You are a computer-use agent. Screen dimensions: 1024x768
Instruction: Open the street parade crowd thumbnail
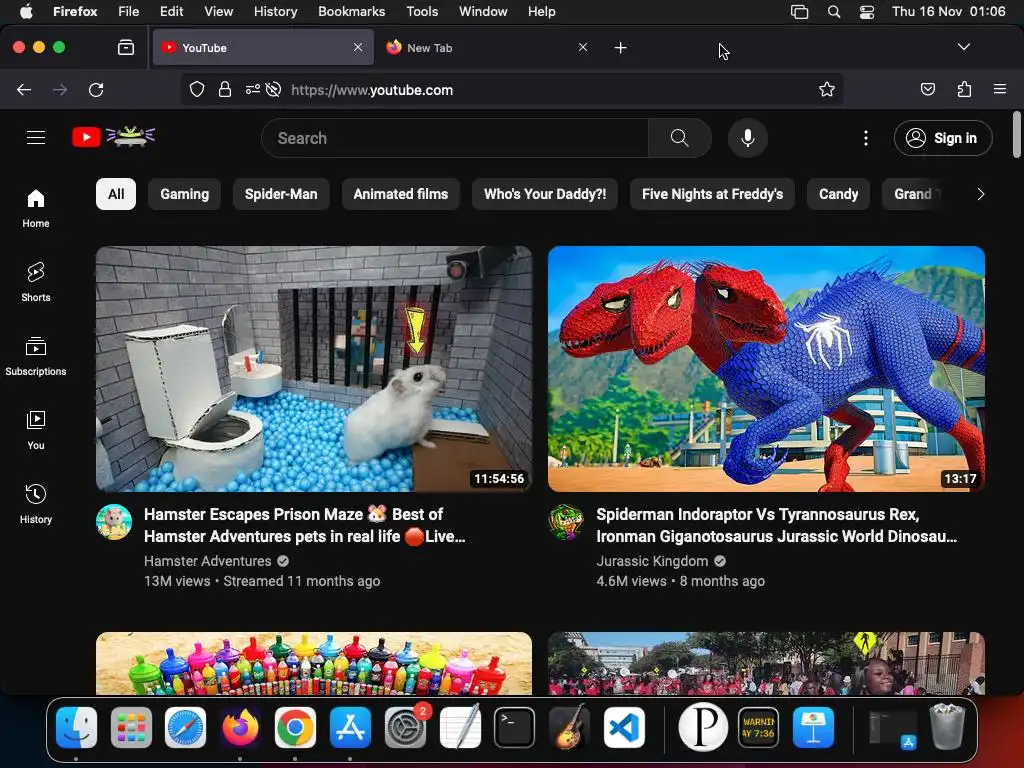tap(766, 664)
